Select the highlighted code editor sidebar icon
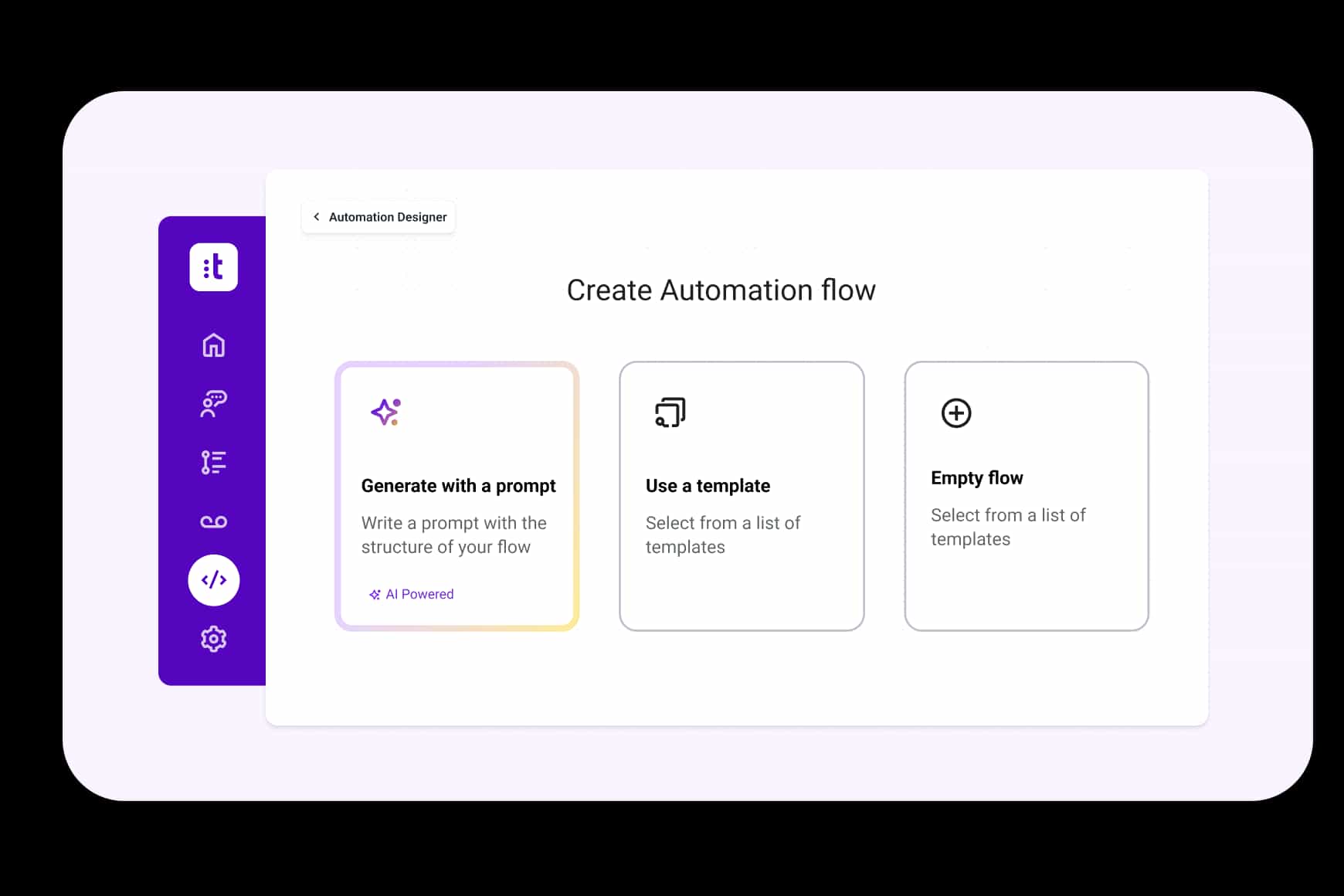1344x896 pixels. point(213,580)
